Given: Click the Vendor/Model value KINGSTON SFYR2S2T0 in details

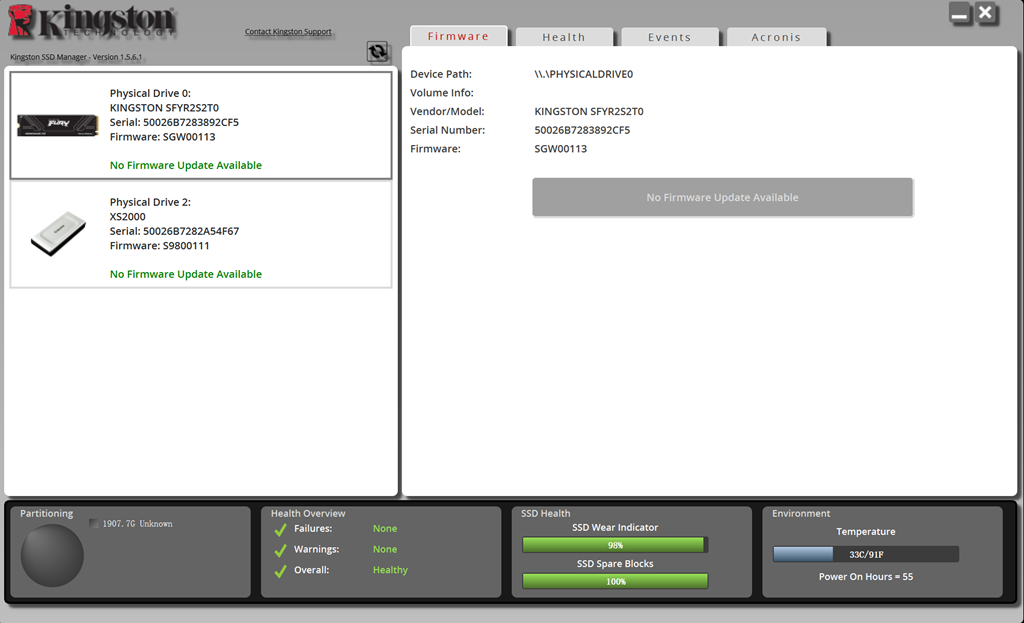Looking at the screenshot, I should pos(588,111).
